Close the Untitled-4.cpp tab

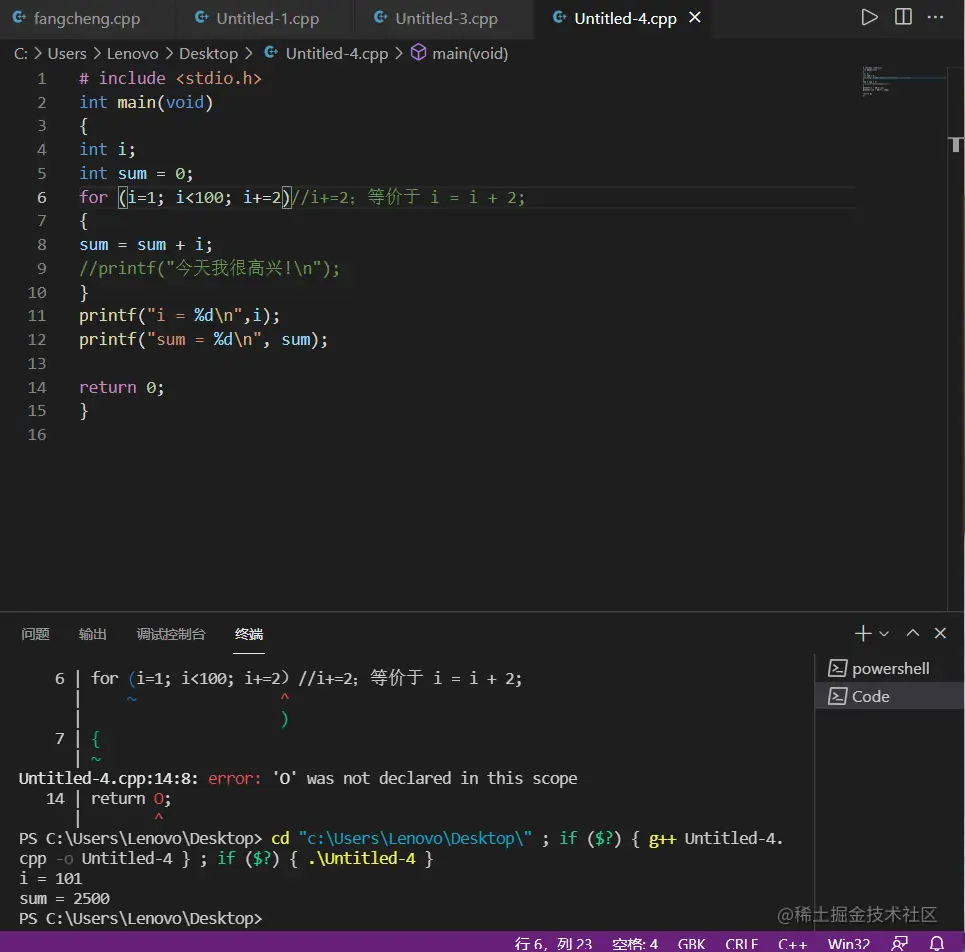click(695, 18)
